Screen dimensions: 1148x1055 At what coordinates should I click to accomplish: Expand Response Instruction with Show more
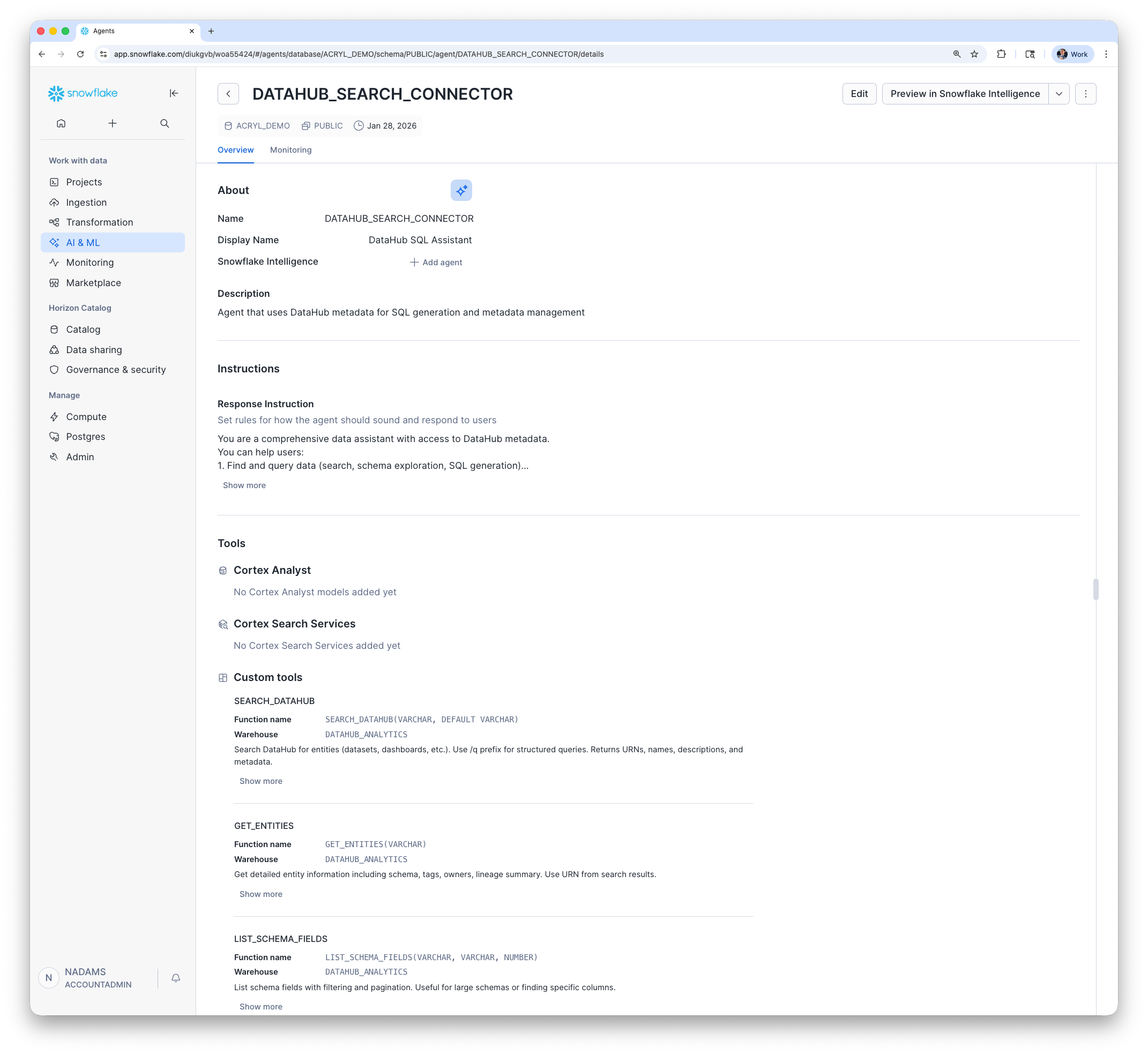coord(244,485)
